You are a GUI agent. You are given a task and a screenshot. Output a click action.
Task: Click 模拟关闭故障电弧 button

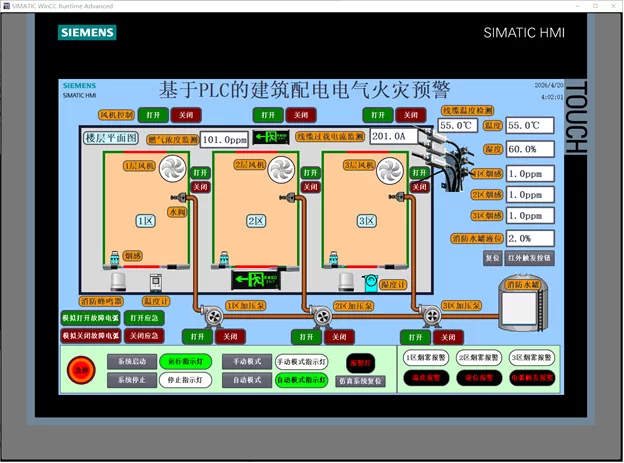(x=91, y=336)
